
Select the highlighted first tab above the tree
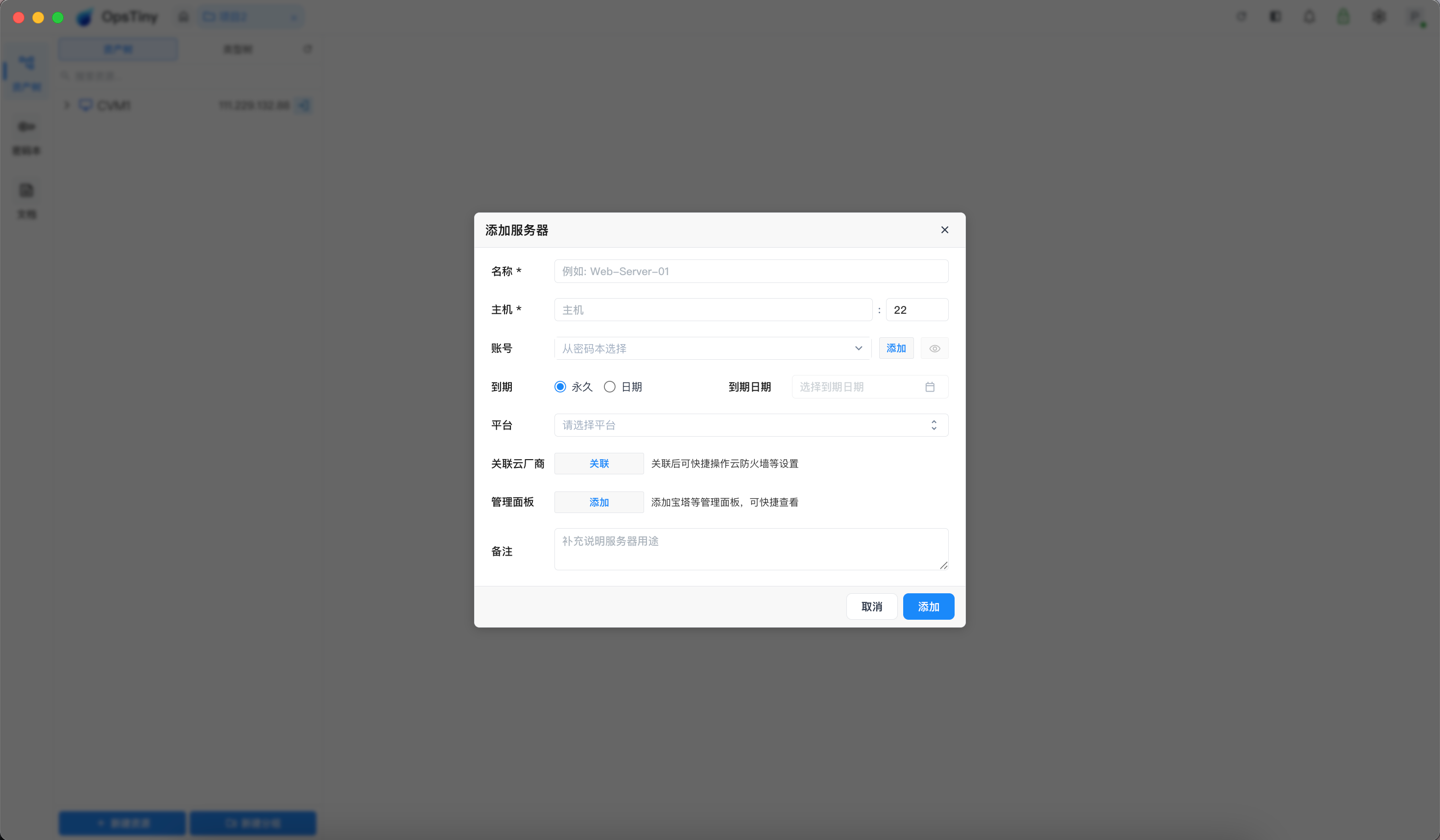coord(119,49)
